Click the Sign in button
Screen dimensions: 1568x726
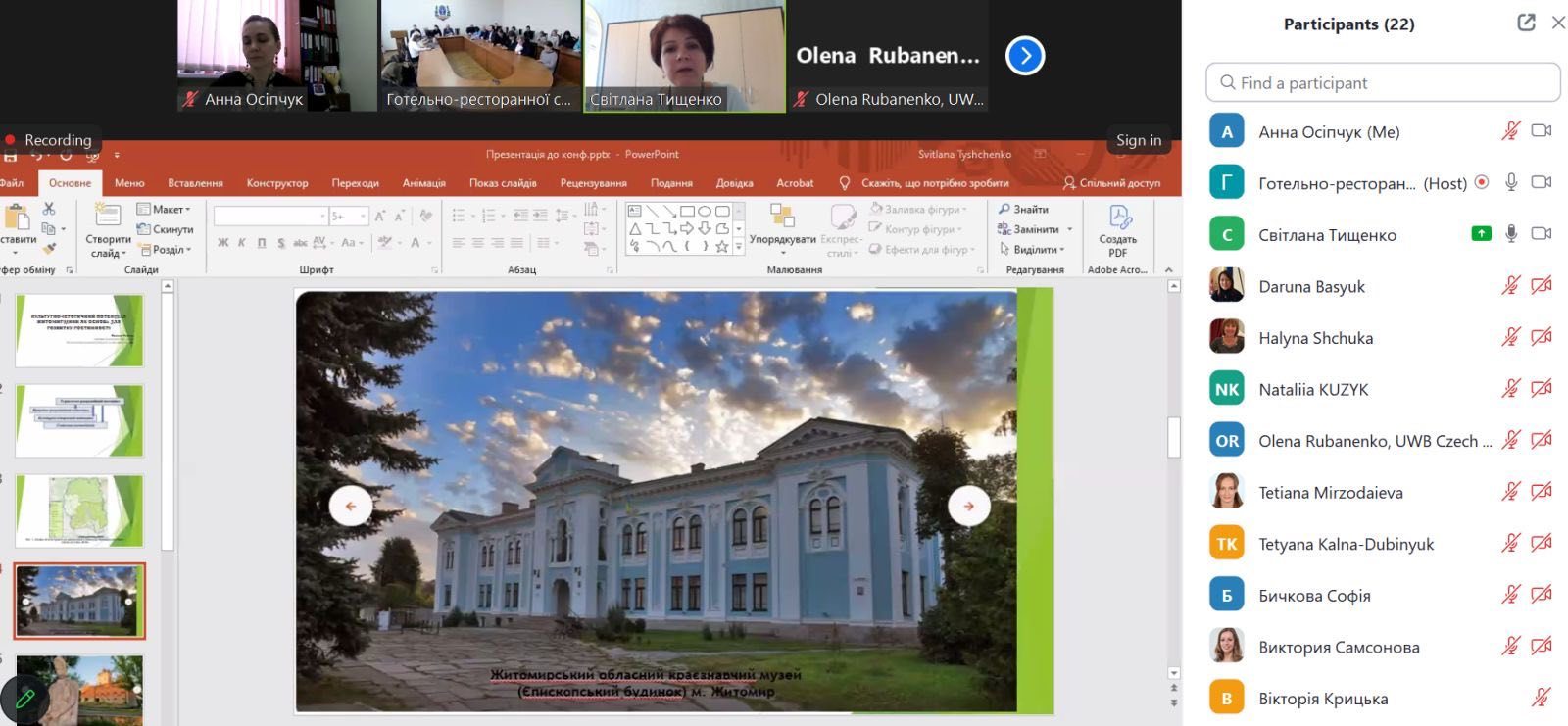[x=1139, y=140]
